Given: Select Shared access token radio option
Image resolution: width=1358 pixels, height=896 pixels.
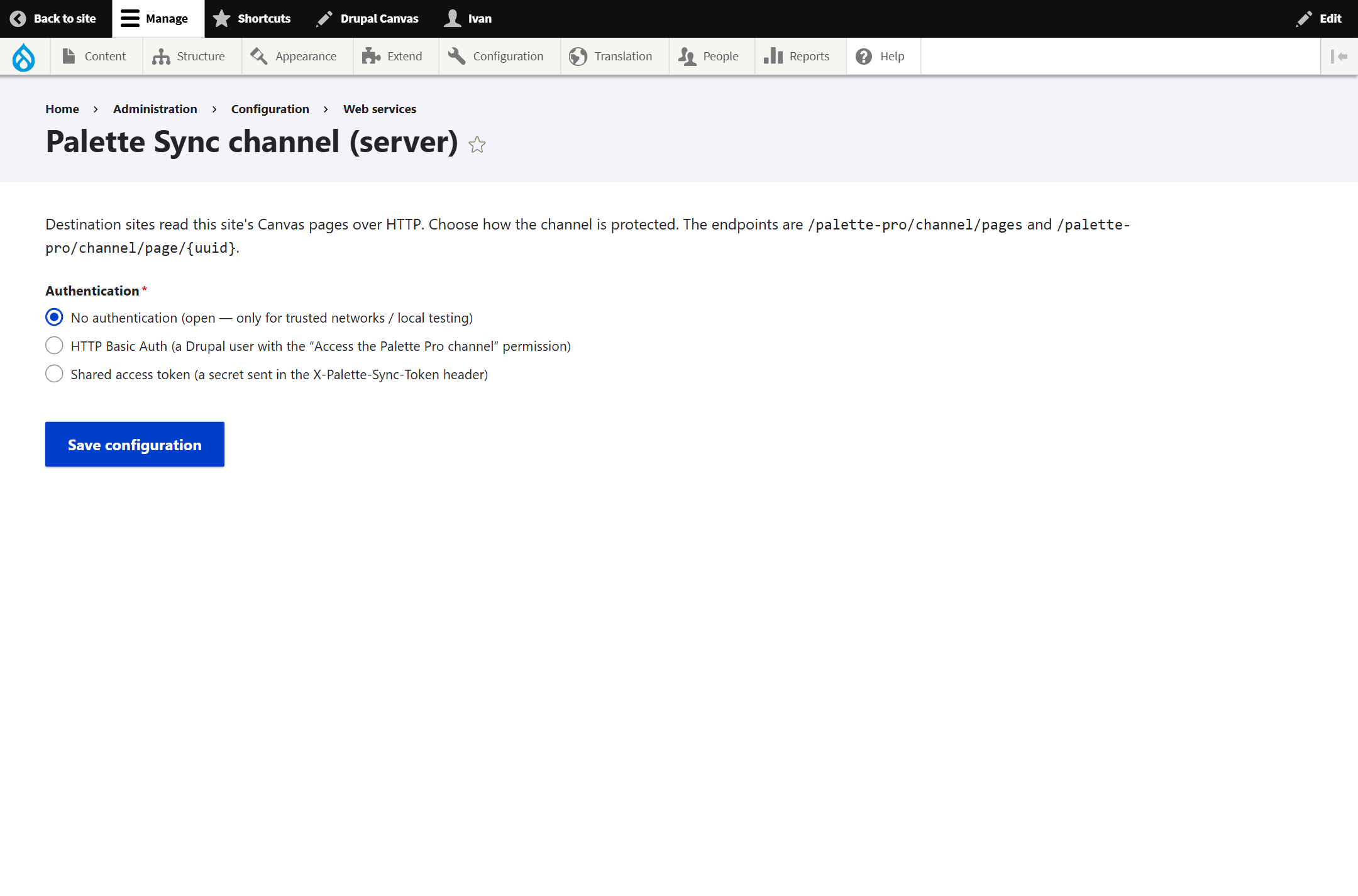Looking at the screenshot, I should tap(54, 374).
